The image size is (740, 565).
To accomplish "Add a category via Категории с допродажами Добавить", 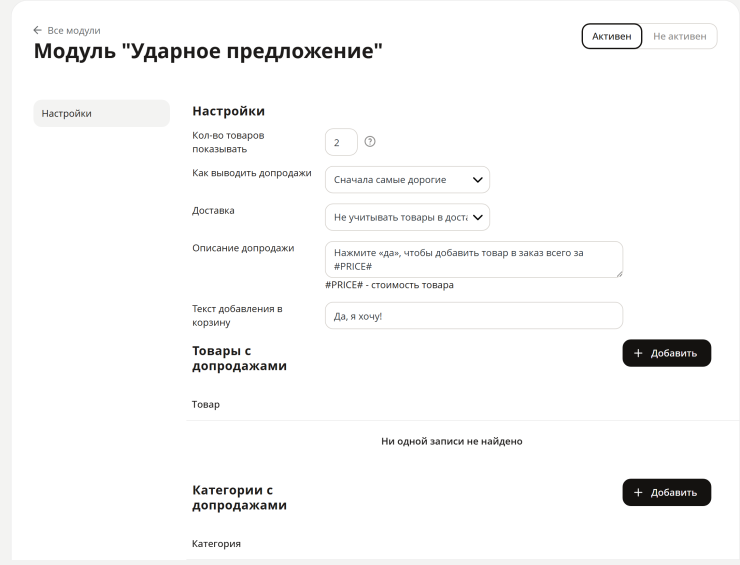I will point(666,492).
